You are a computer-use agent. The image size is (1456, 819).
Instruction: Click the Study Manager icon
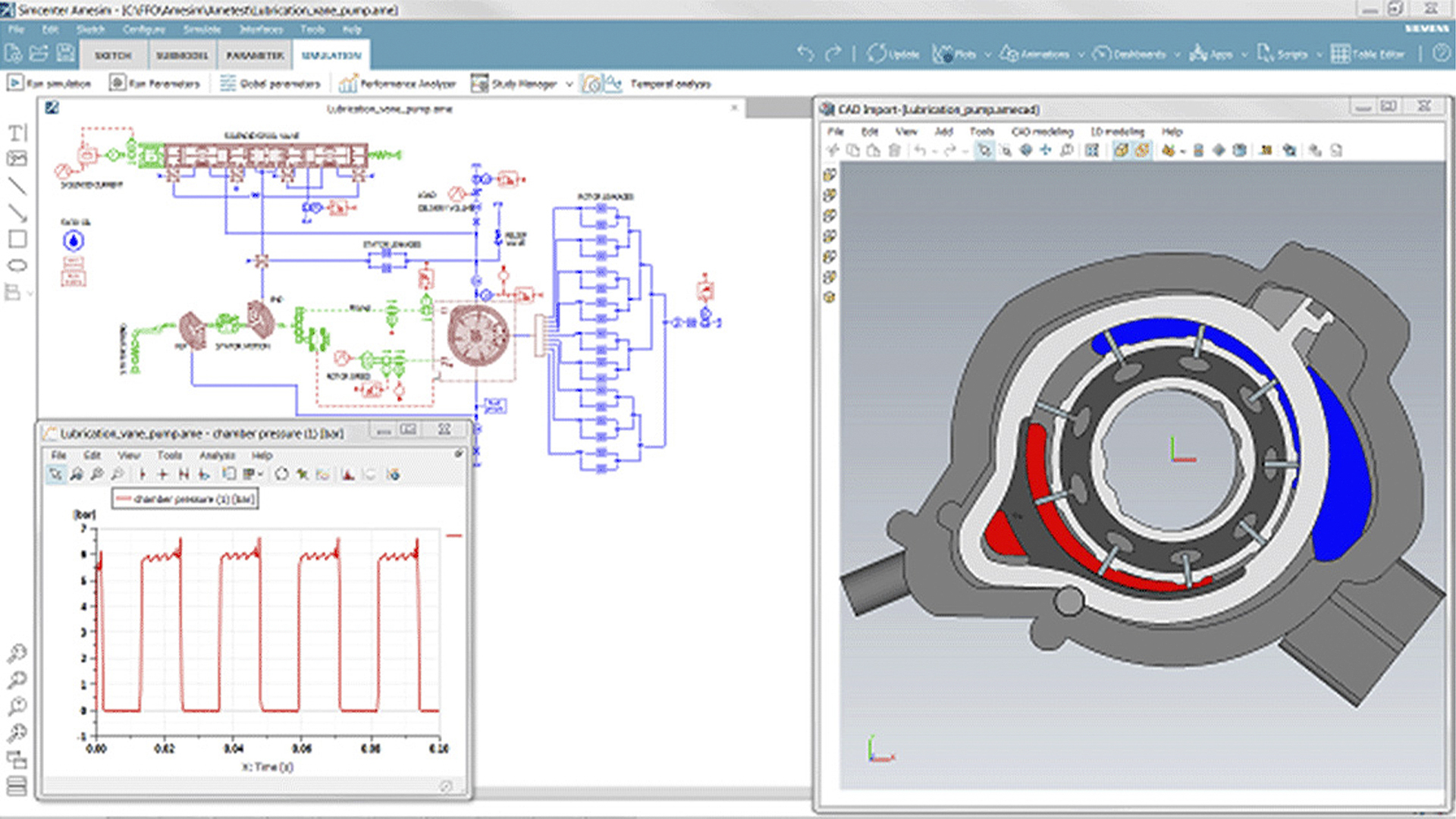480,83
